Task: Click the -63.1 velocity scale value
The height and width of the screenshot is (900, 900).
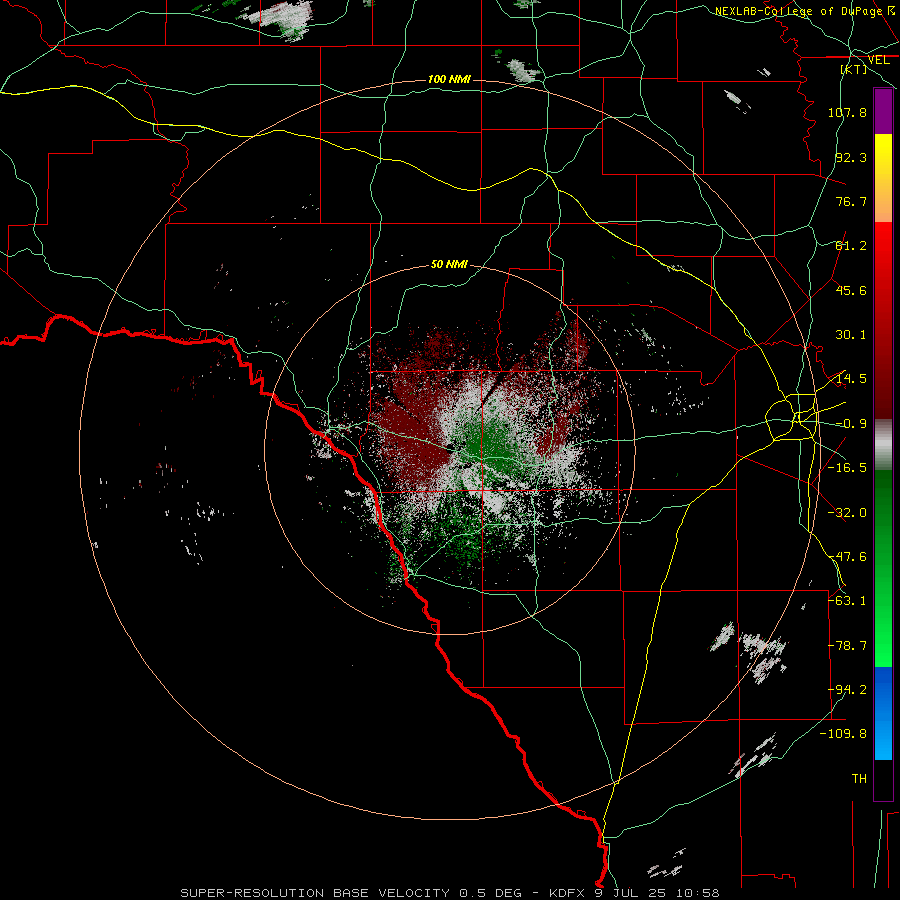Action: [x=847, y=601]
